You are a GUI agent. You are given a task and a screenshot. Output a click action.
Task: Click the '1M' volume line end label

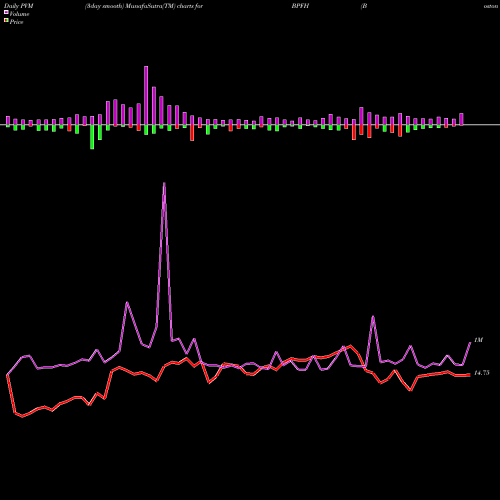tap(478, 340)
